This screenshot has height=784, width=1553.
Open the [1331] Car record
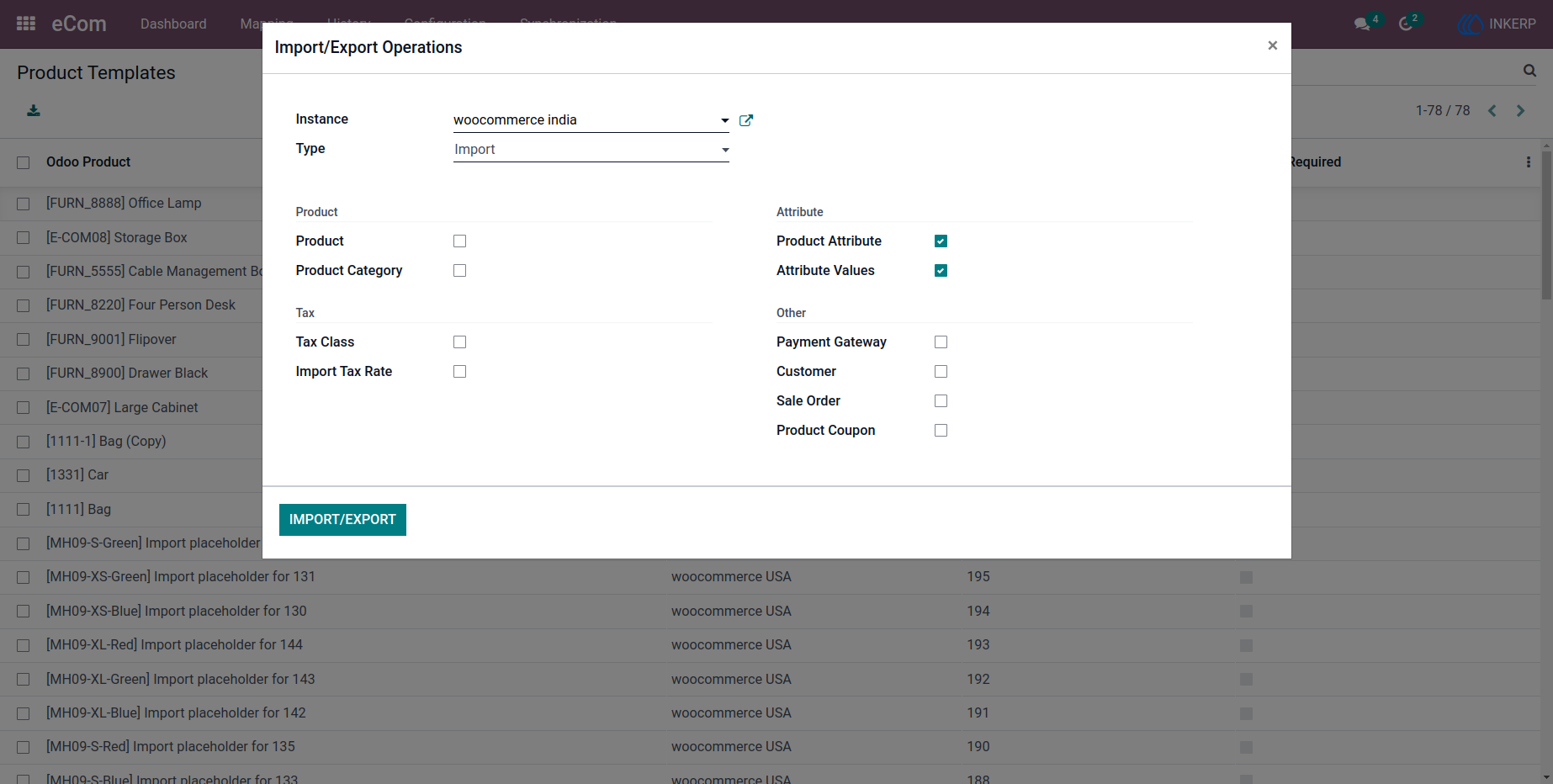pyautogui.click(x=77, y=474)
